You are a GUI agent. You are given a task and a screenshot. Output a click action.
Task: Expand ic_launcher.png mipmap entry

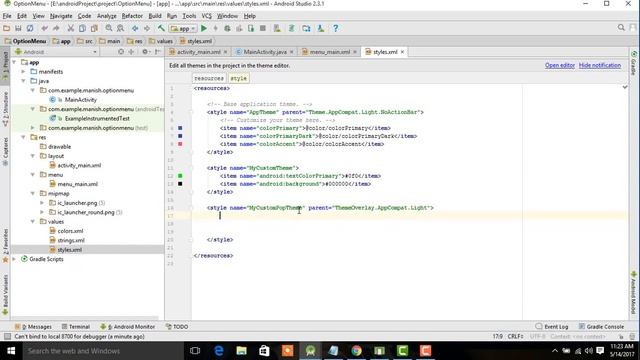click(x=42, y=203)
